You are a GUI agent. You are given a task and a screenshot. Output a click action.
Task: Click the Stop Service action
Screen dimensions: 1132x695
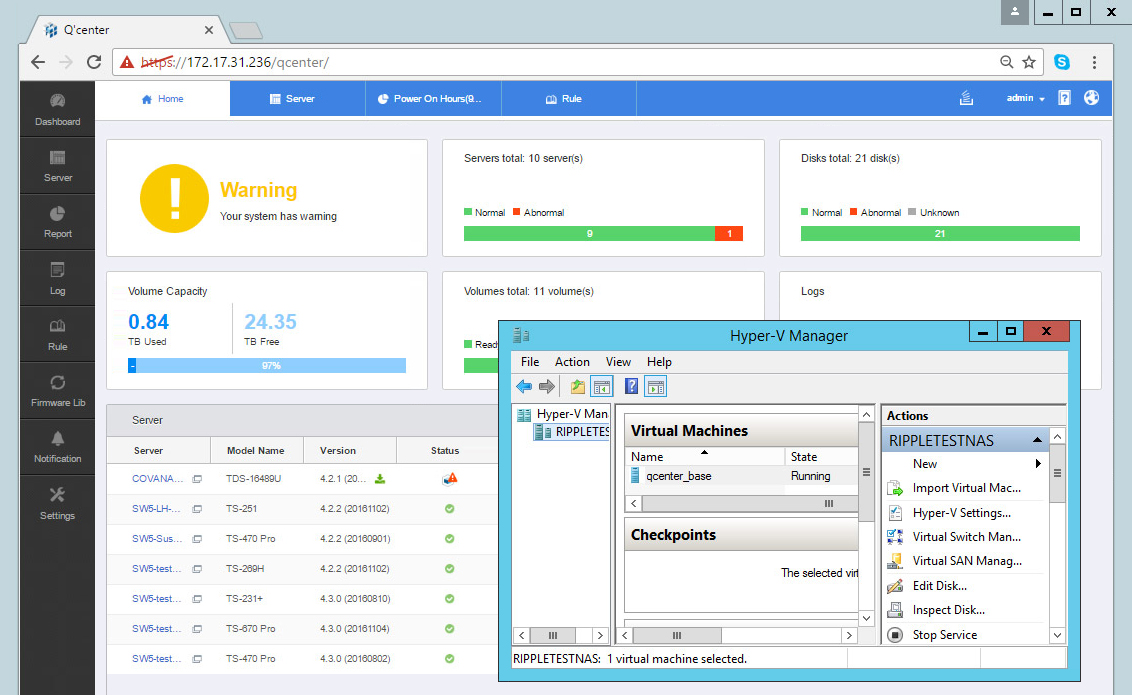click(944, 635)
